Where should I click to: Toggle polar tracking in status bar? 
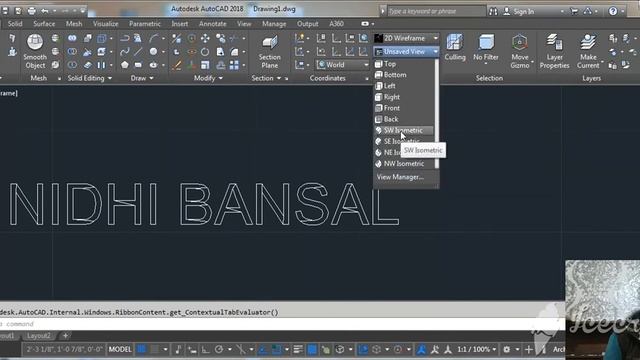[x=219, y=349]
